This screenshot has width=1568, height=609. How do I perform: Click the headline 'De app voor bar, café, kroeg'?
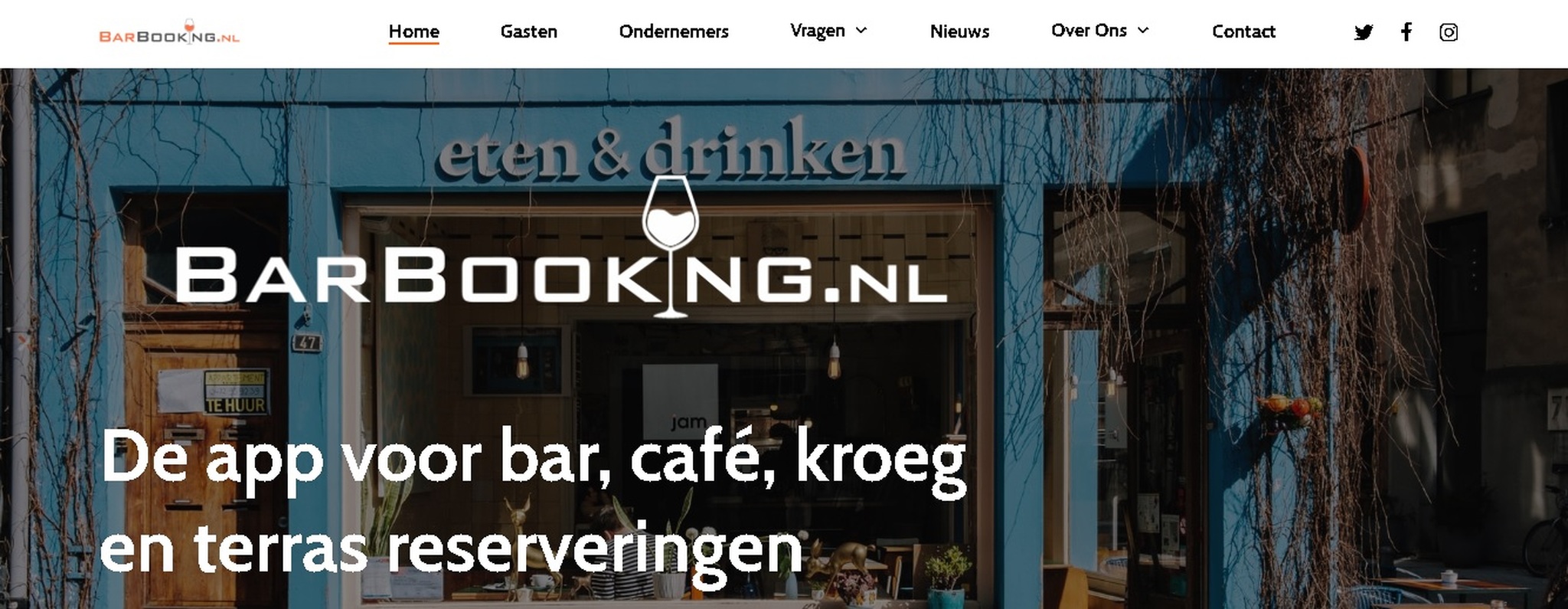(534, 459)
